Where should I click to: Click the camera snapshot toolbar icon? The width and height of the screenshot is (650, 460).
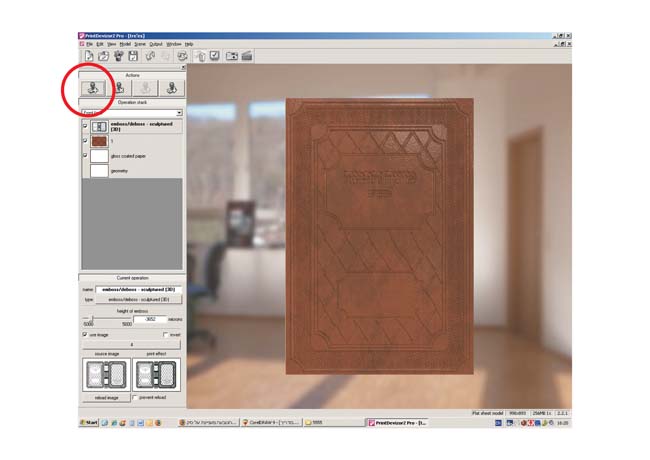point(232,56)
